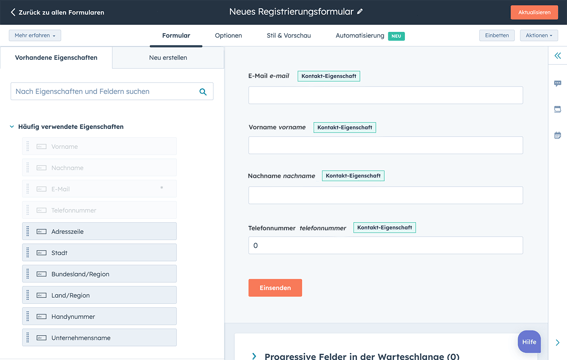567x360 pixels.
Task: Click the field type icon of Unternehmensname
Action: [42, 338]
